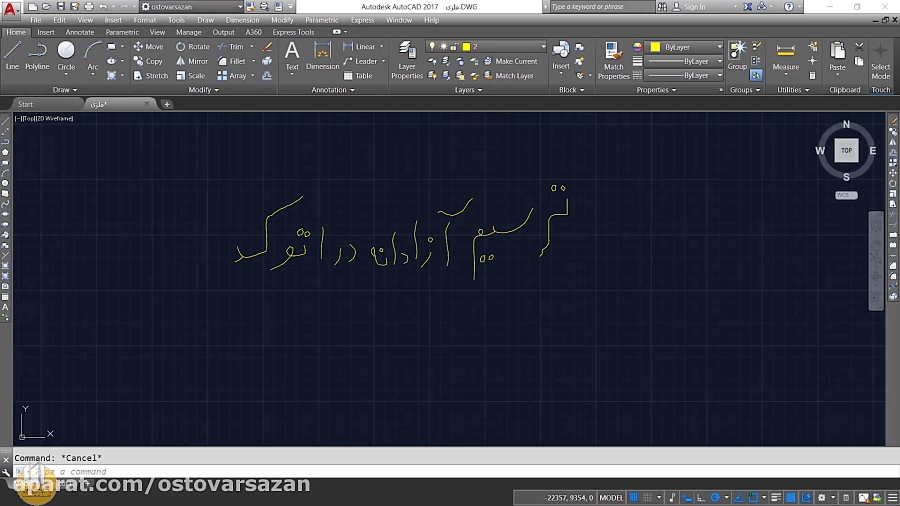Image resolution: width=900 pixels, height=506 pixels.
Task: Open the Layer Properties manager
Action: [407, 60]
